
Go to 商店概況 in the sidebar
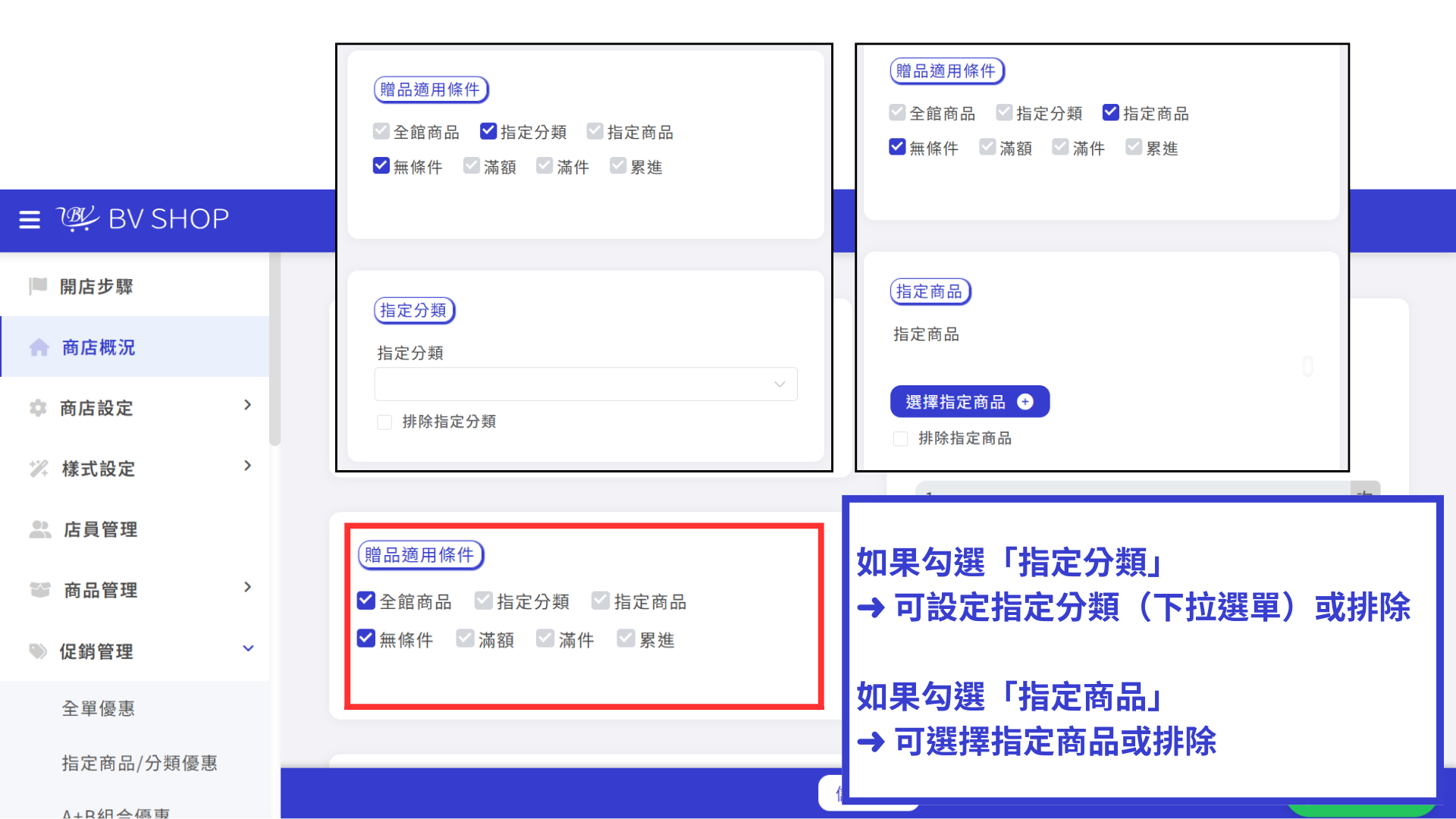[x=135, y=347]
